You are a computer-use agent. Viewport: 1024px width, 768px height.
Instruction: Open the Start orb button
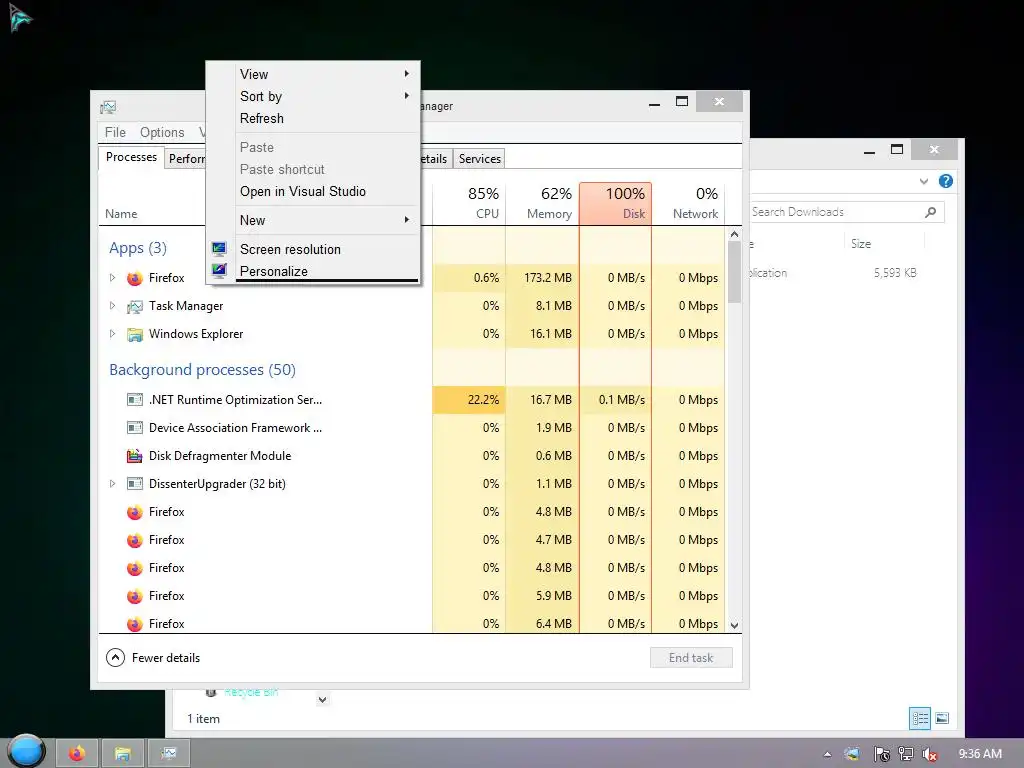[26, 751]
